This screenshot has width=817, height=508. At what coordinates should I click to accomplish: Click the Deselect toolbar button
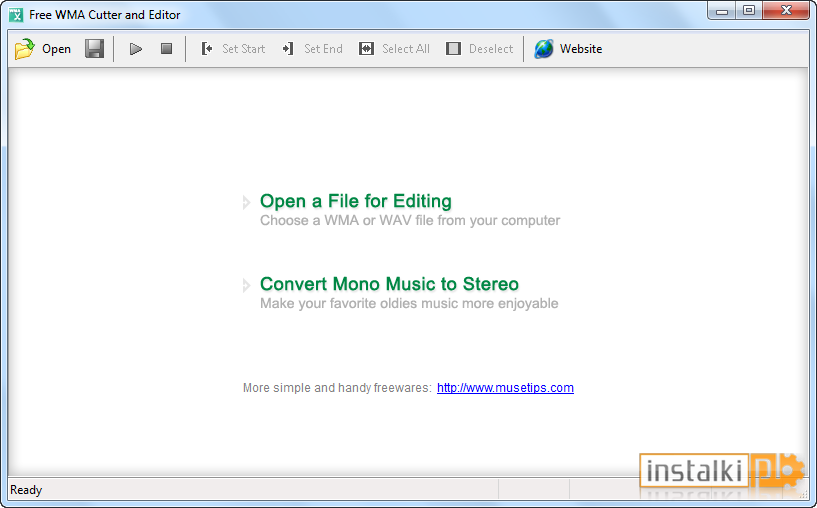479,48
